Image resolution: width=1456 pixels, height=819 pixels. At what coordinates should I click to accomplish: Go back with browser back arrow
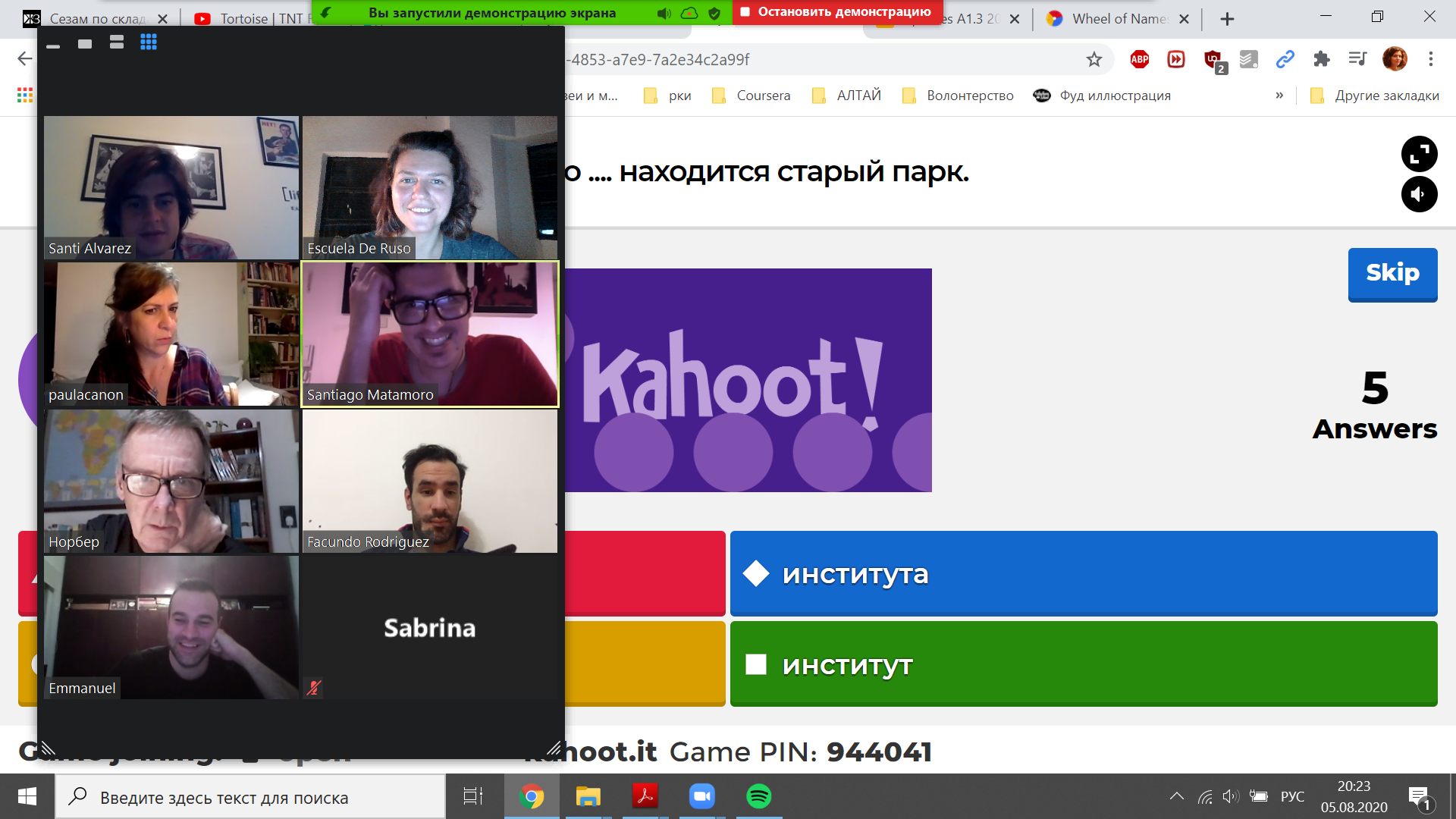(x=25, y=59)
